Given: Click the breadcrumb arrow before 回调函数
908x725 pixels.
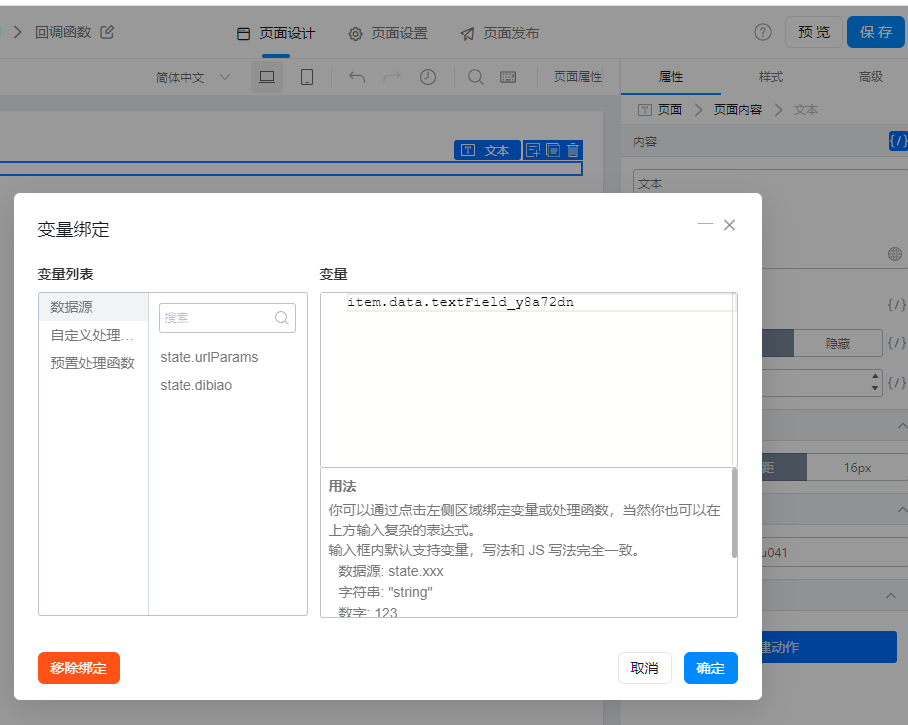Looking at the screenshot, I should coord(17,32).
